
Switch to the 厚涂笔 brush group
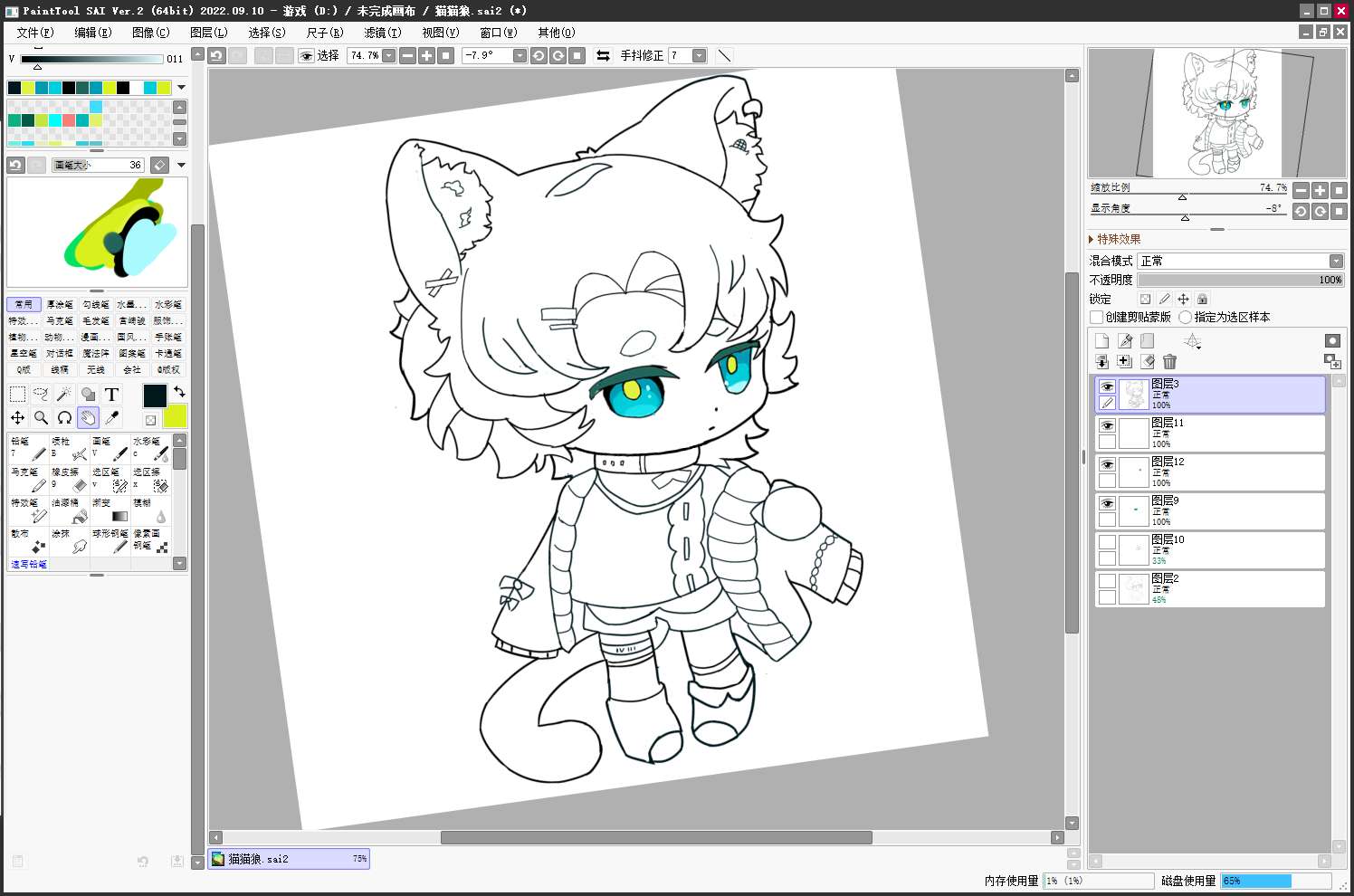[60, 304]
